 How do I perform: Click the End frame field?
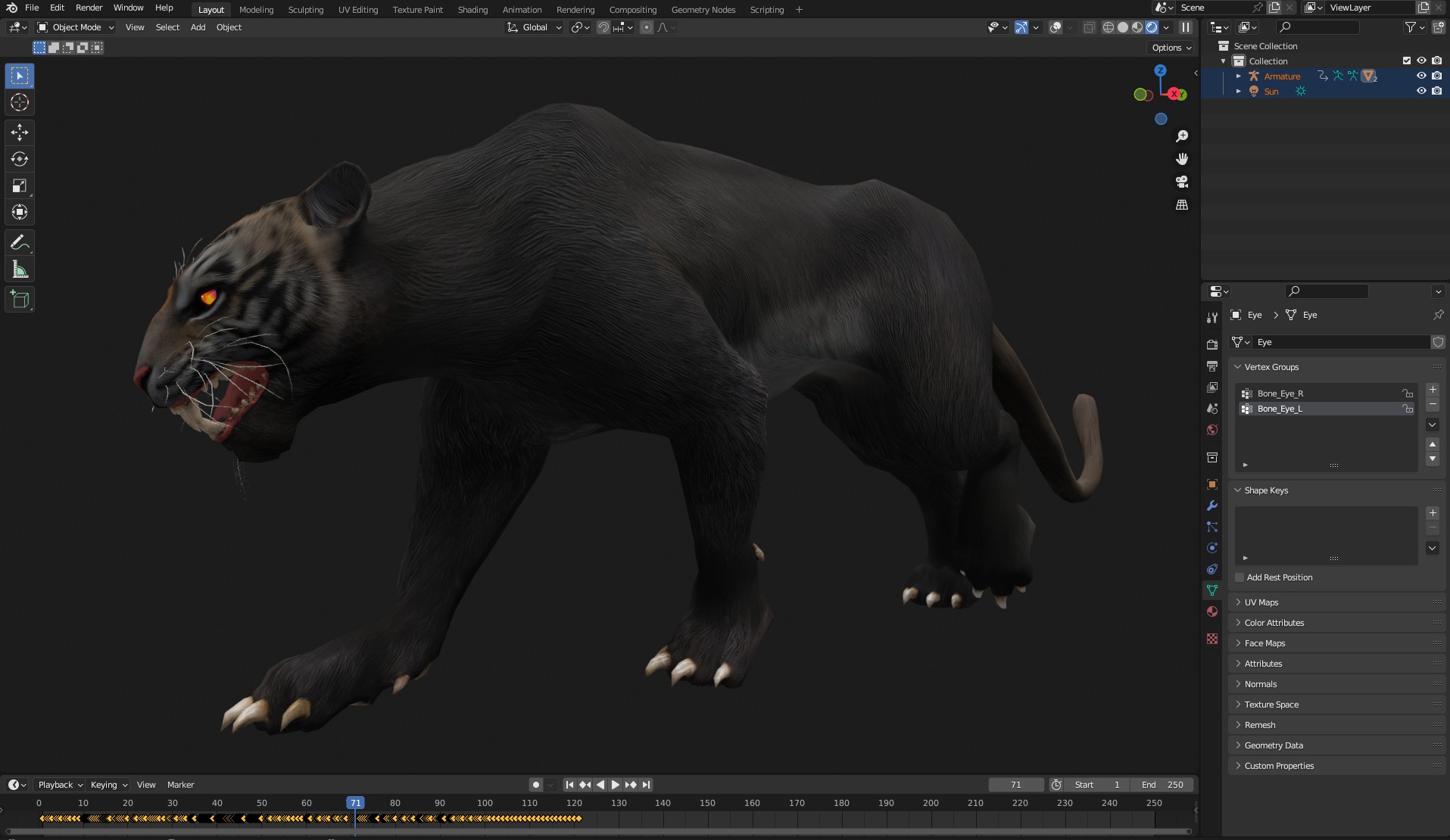pos(1162,785)
